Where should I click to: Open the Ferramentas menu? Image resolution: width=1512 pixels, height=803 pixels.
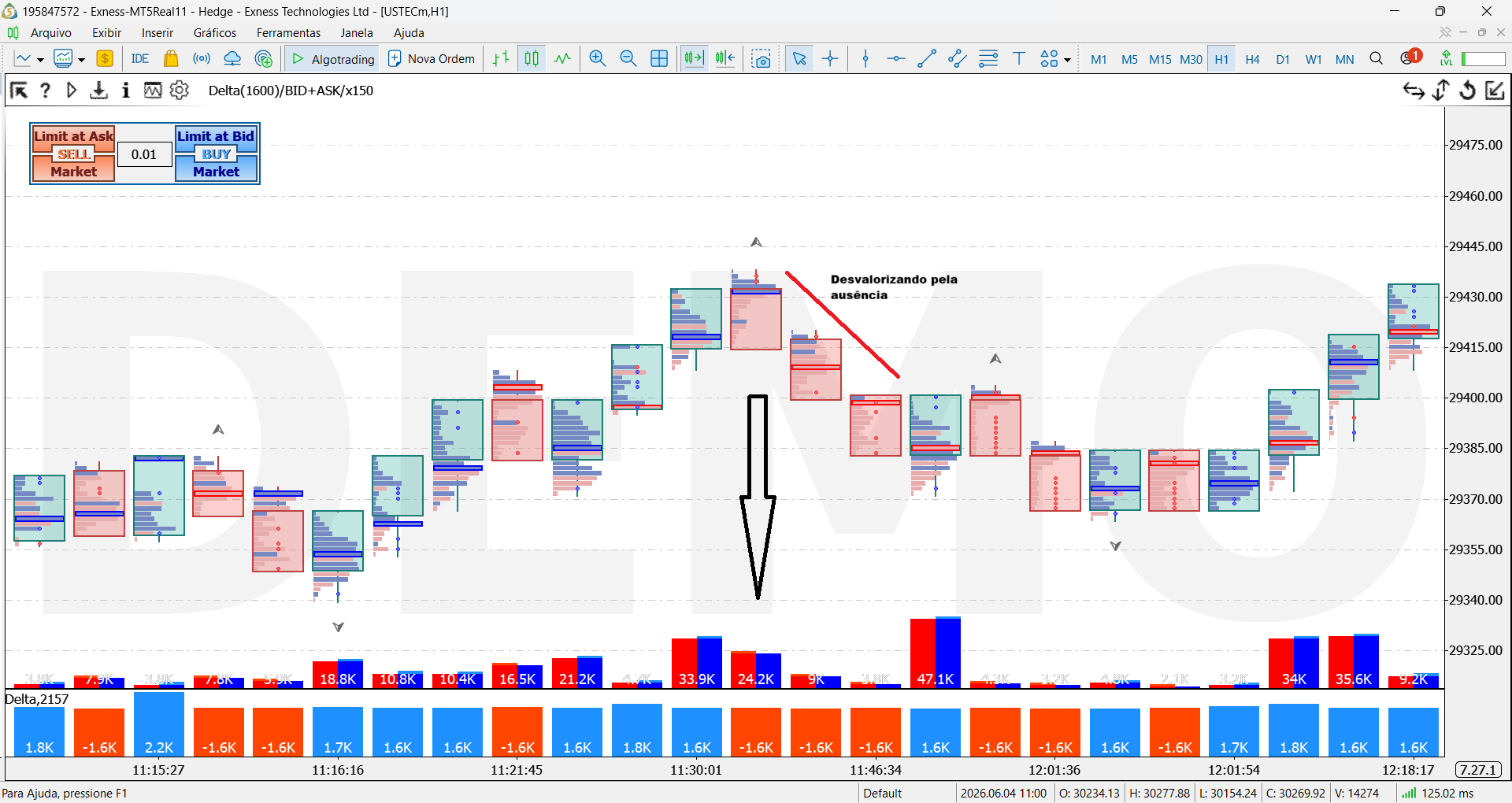point(288,33)
